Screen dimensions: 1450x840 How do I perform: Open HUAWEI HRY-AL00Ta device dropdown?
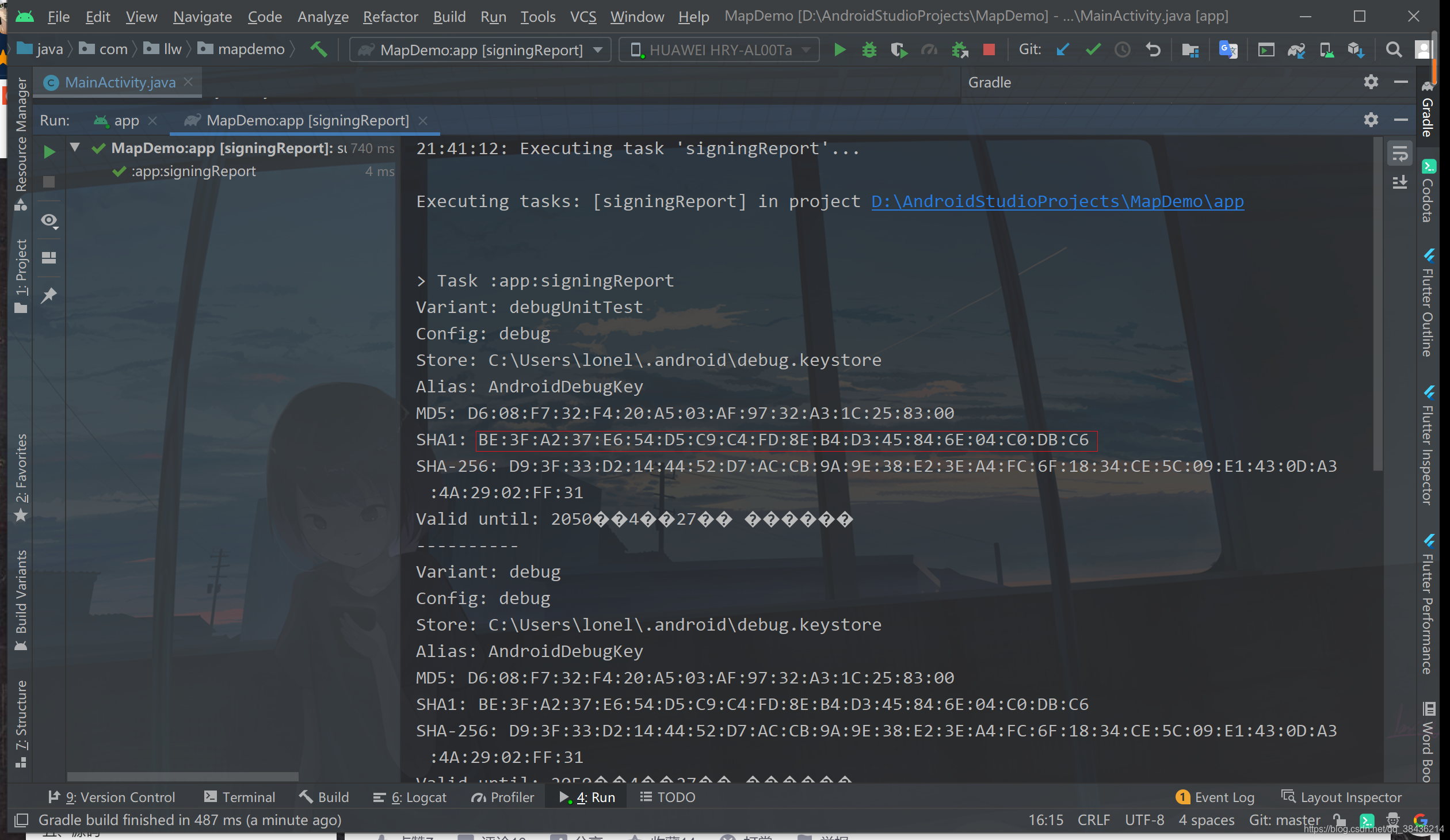[719, 50]
